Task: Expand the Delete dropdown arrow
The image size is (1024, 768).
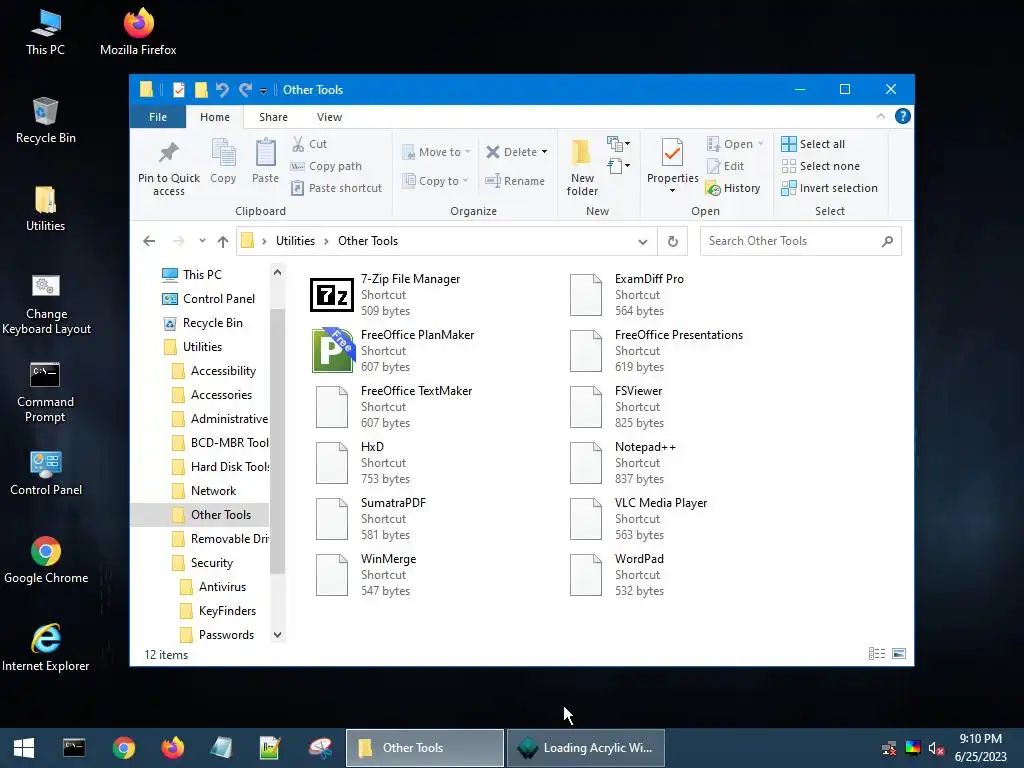Action: (545, 152)
